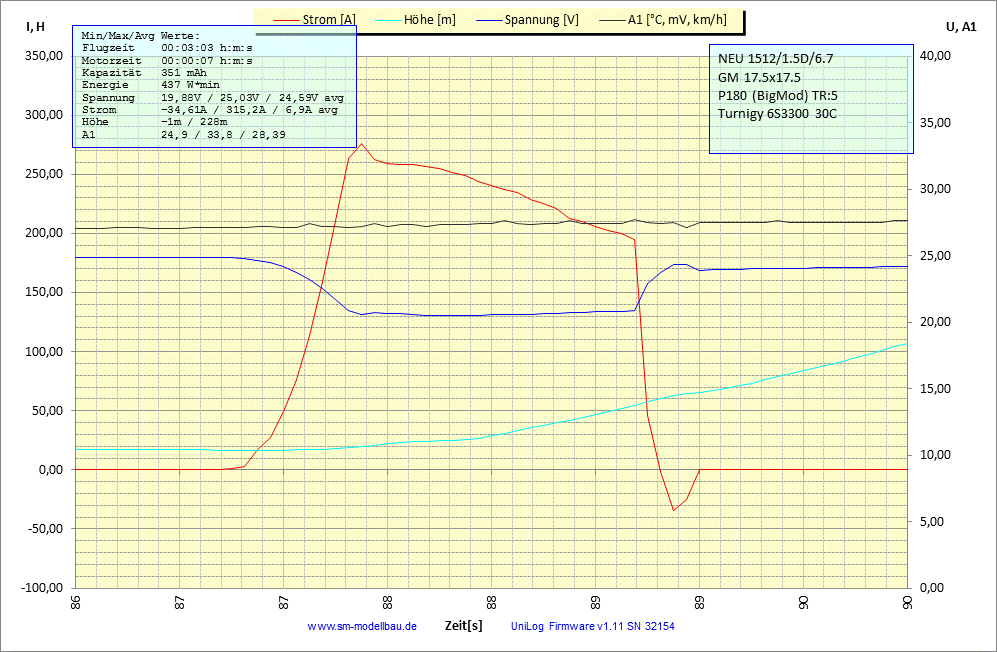Click the -100,00 label on left axis
Screen dimensions: 997x652
(40, 588)
